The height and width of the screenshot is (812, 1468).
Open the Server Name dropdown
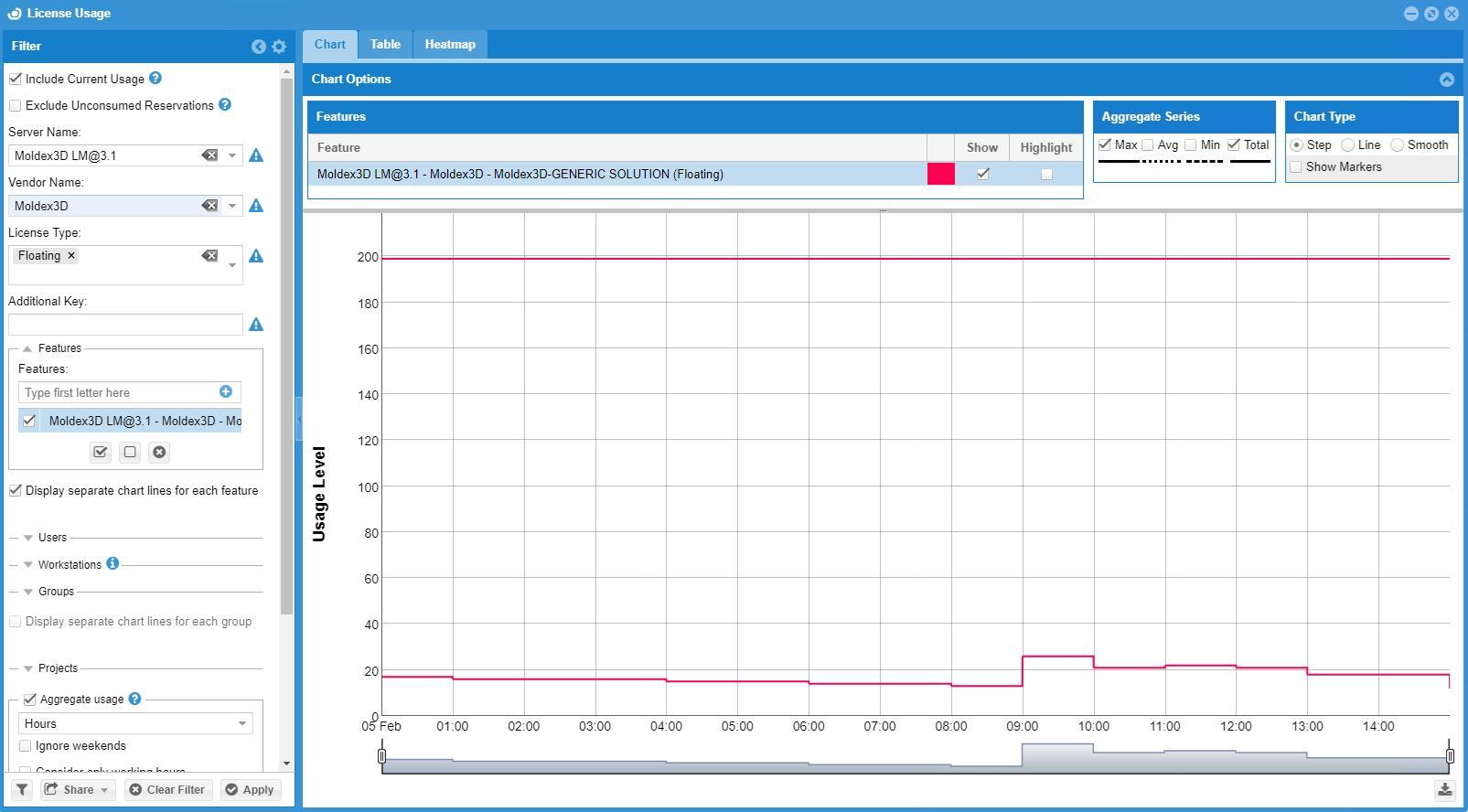click(x=232, y=155)
